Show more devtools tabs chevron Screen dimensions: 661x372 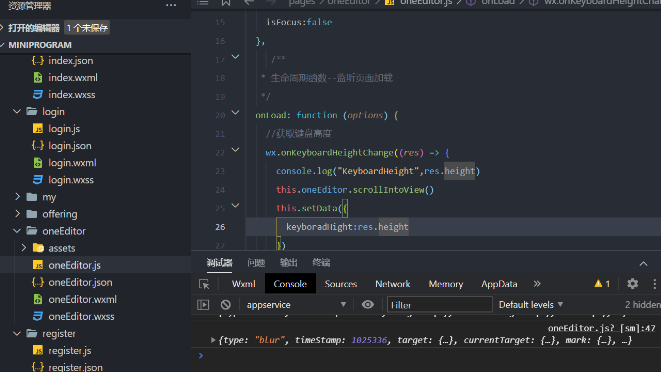click(x=537, y=284)
